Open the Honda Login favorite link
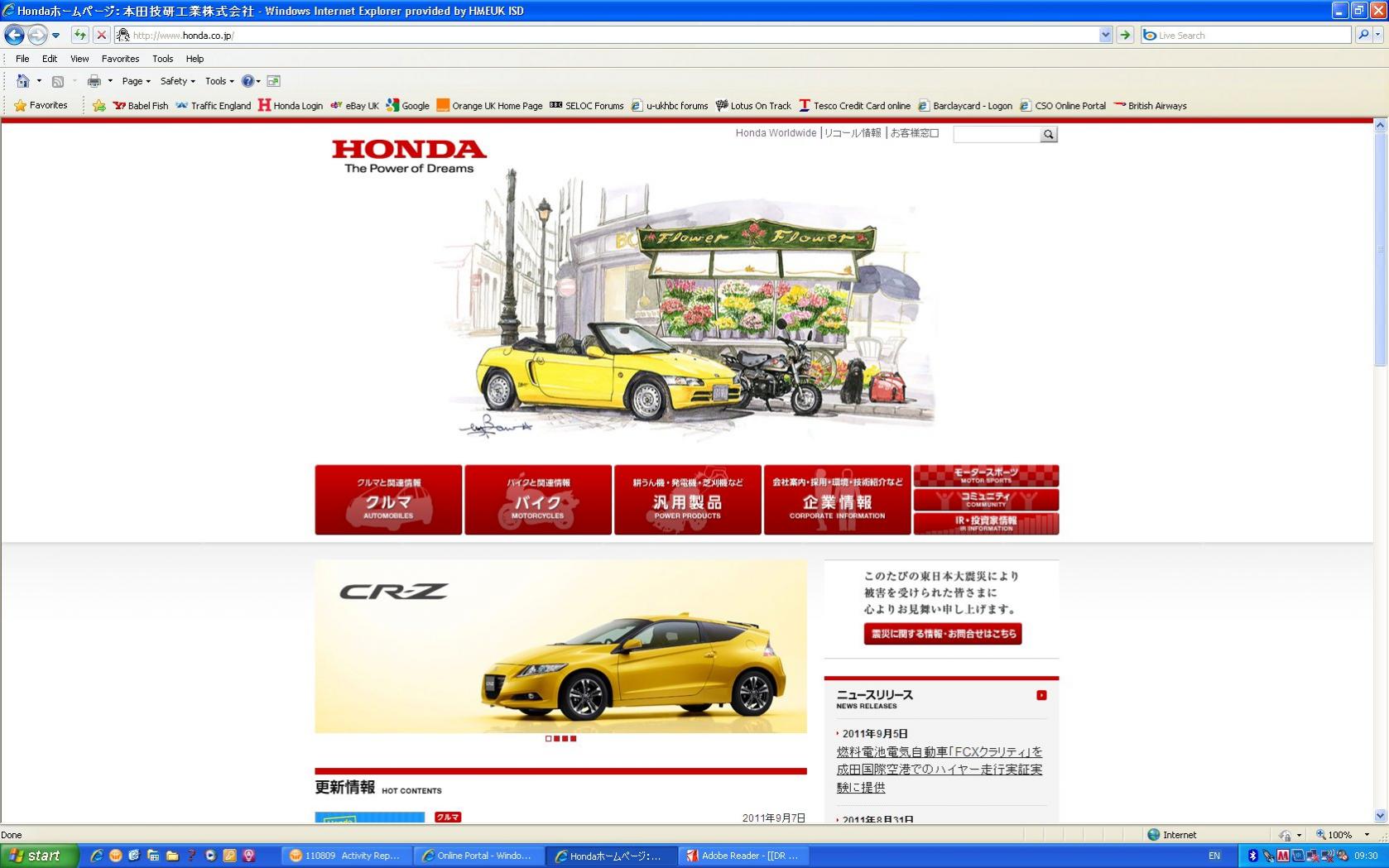This screenshot has width=1389, height=868. (x=291, y=106)
